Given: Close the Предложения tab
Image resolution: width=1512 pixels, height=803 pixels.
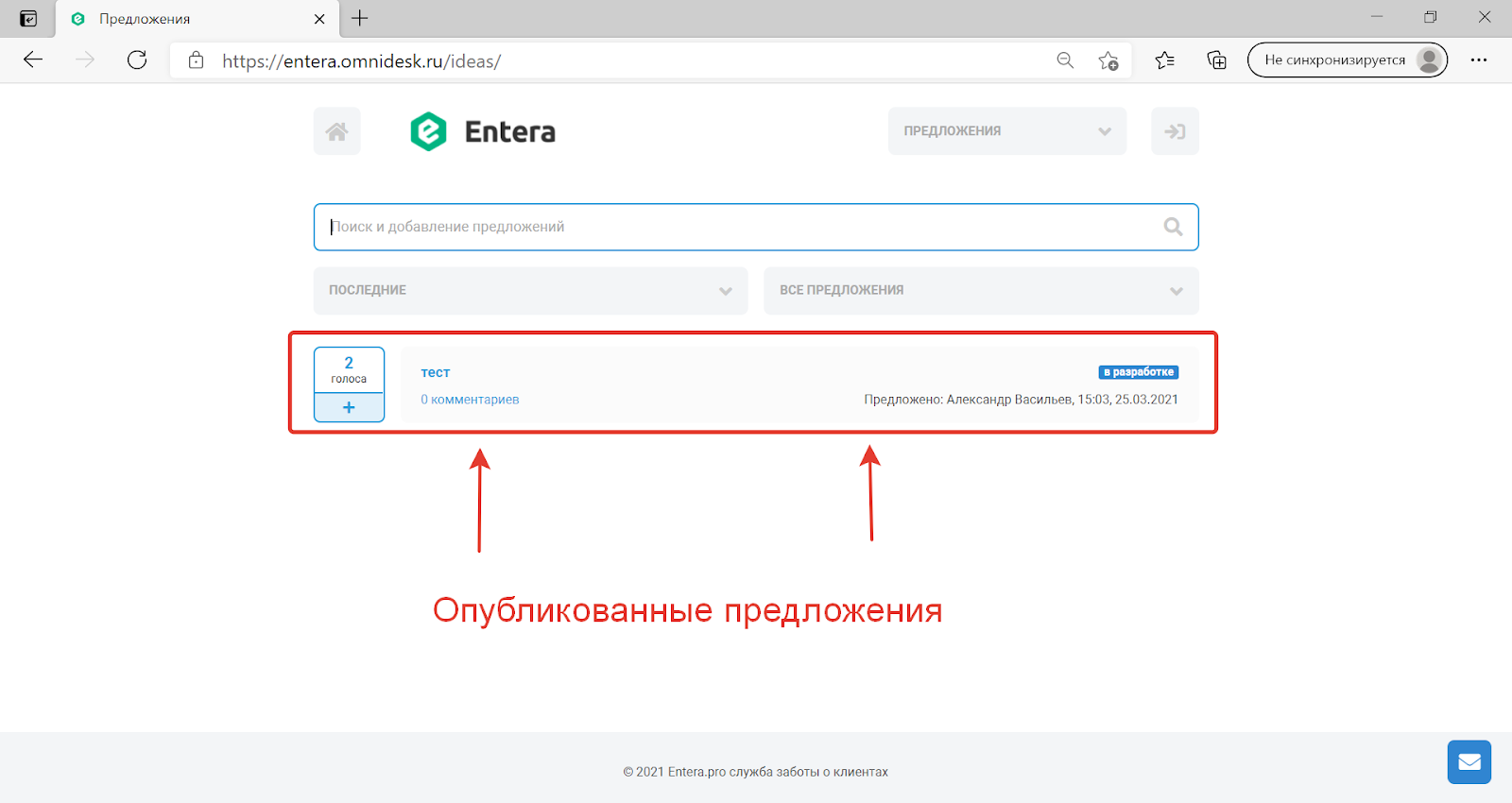Looking at the screenshot, I should (x=319, y=19).
